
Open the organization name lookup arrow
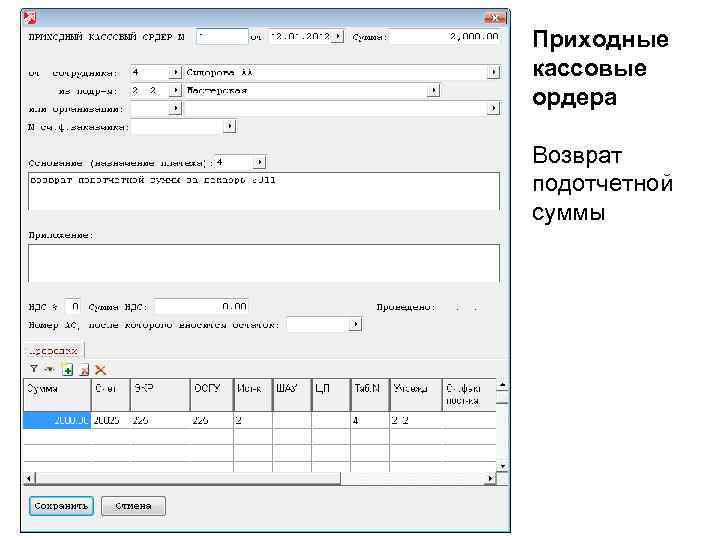(x=494, y=108)
